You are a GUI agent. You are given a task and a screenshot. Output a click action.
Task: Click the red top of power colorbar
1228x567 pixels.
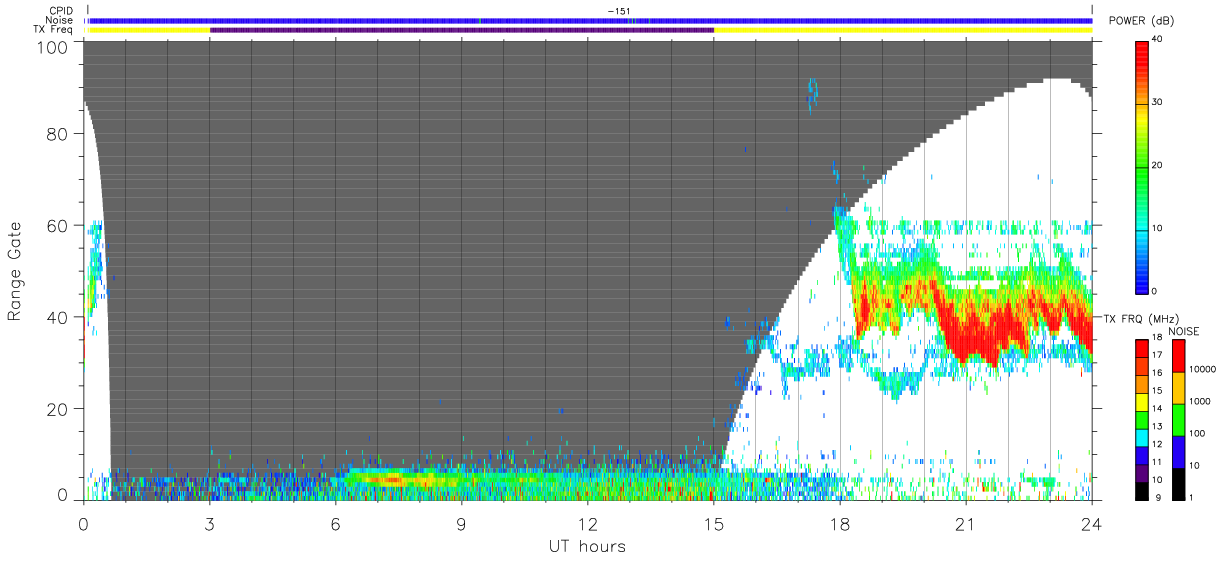(1143, 50)
